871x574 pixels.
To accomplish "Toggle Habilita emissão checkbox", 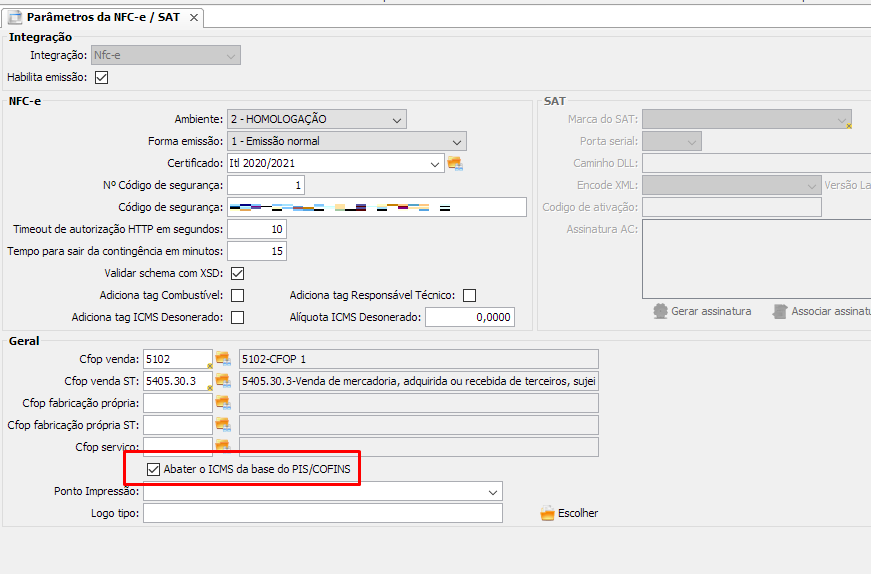I will click(x=101, y=77).
